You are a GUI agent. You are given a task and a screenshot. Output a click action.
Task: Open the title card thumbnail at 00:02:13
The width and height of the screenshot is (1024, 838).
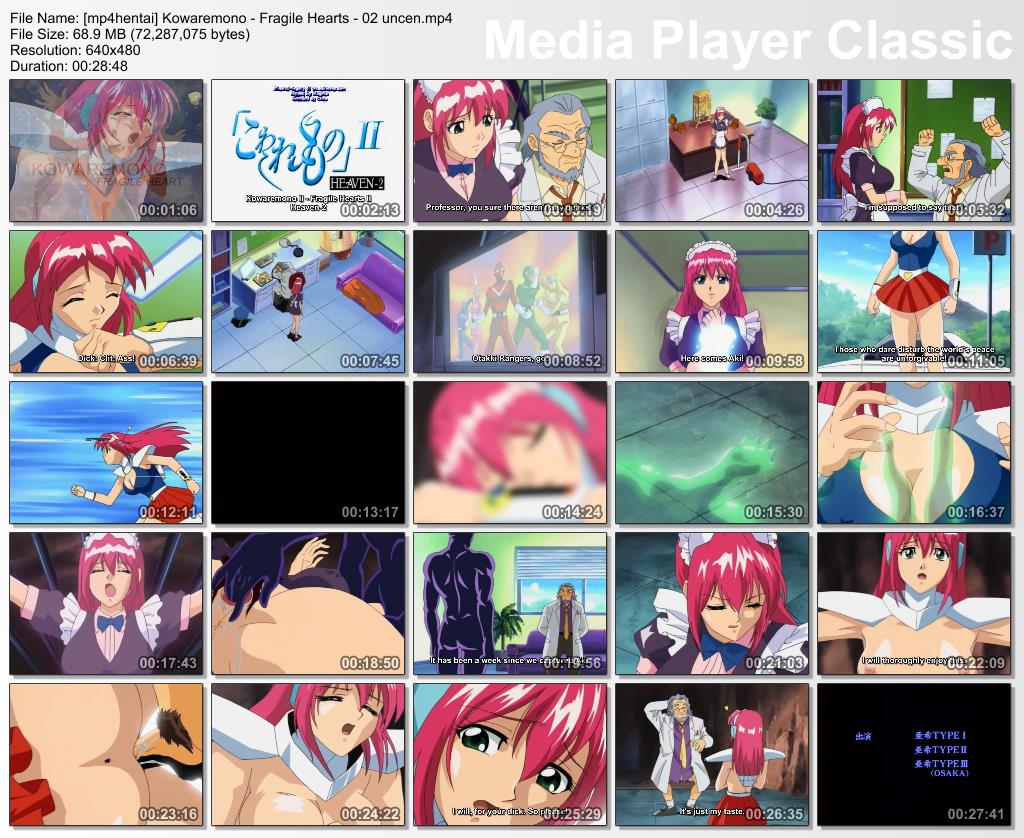click(308, 150)
